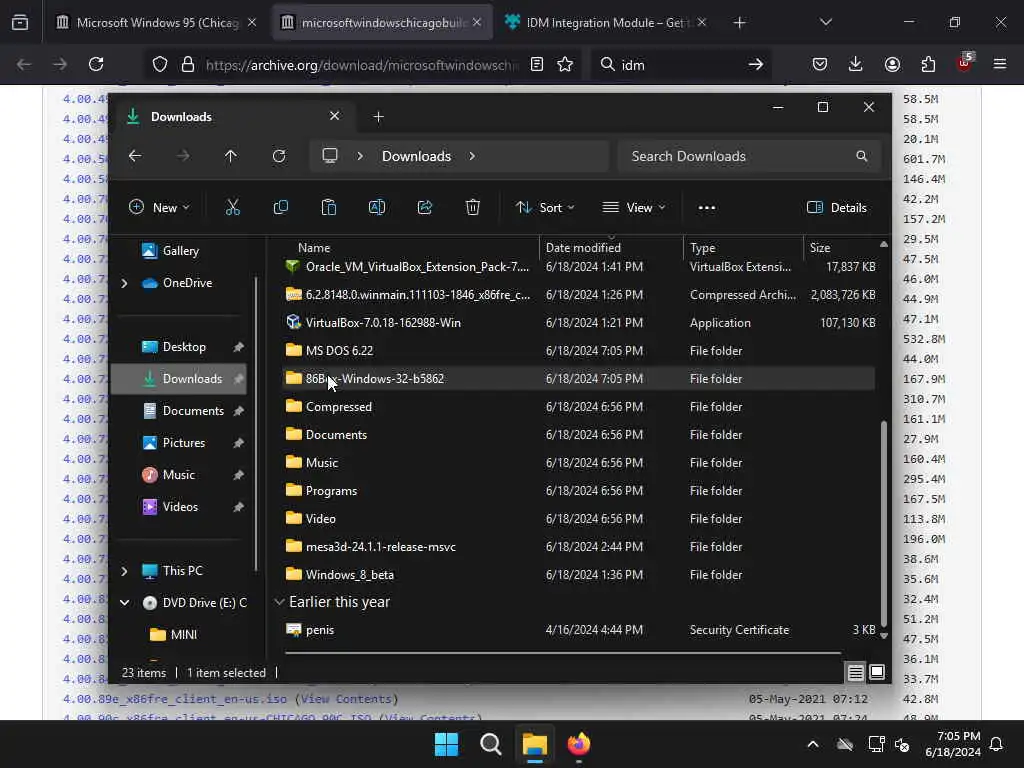Click the search magnifier in Search Downloads box
This screenshot has width=1024, height=768.
861,156
